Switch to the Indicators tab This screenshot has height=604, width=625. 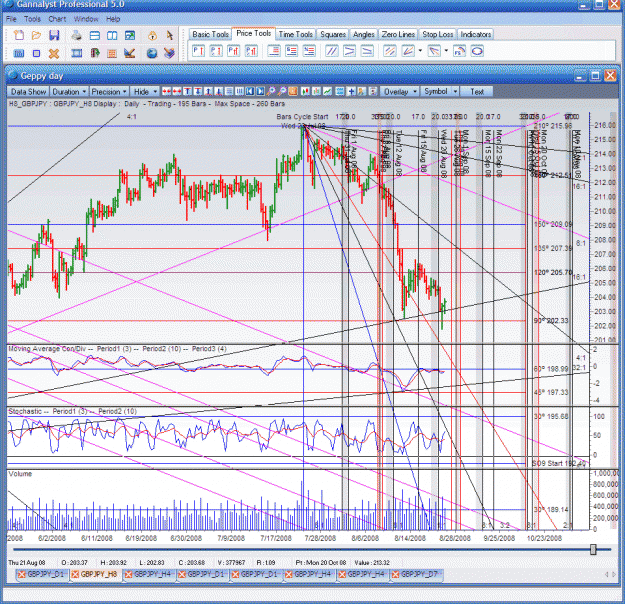[476, 34]
